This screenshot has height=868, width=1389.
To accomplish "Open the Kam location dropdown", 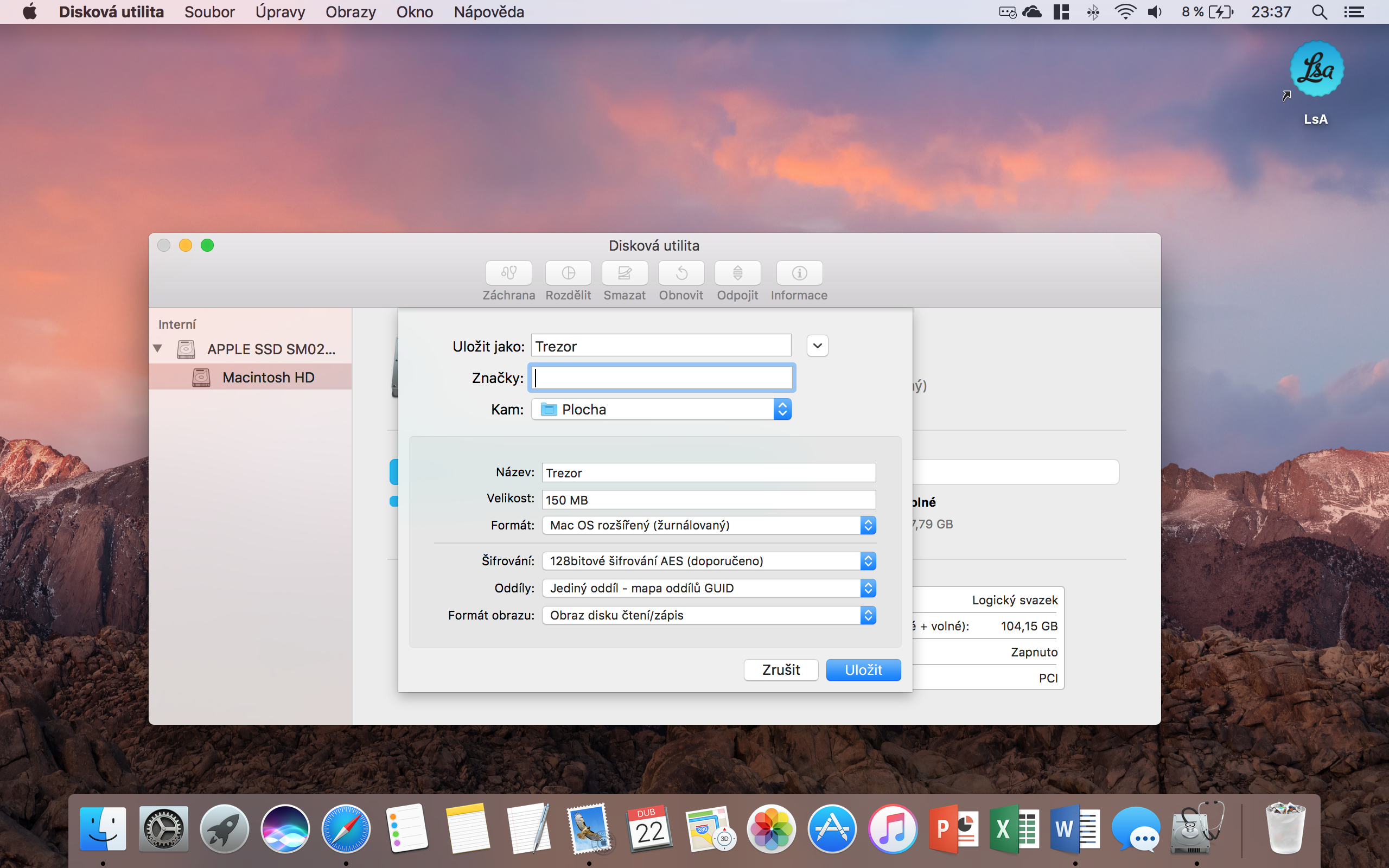I will 661,409.
